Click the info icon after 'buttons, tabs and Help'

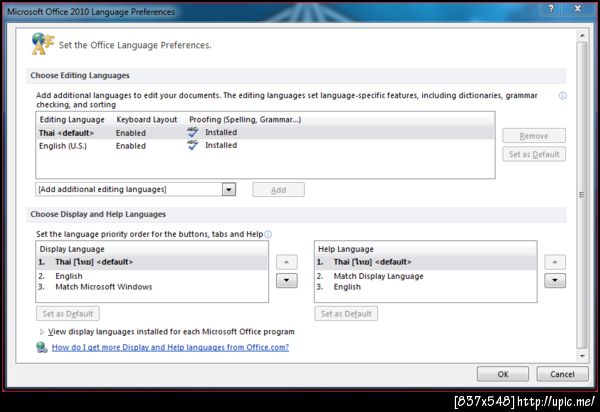(x=268, y=234)
